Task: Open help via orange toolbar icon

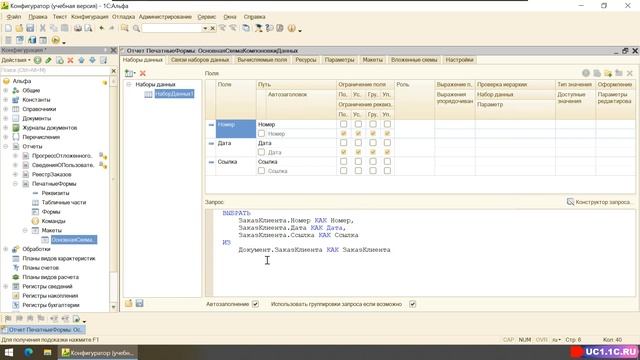Action: click(x=291, y=28)
